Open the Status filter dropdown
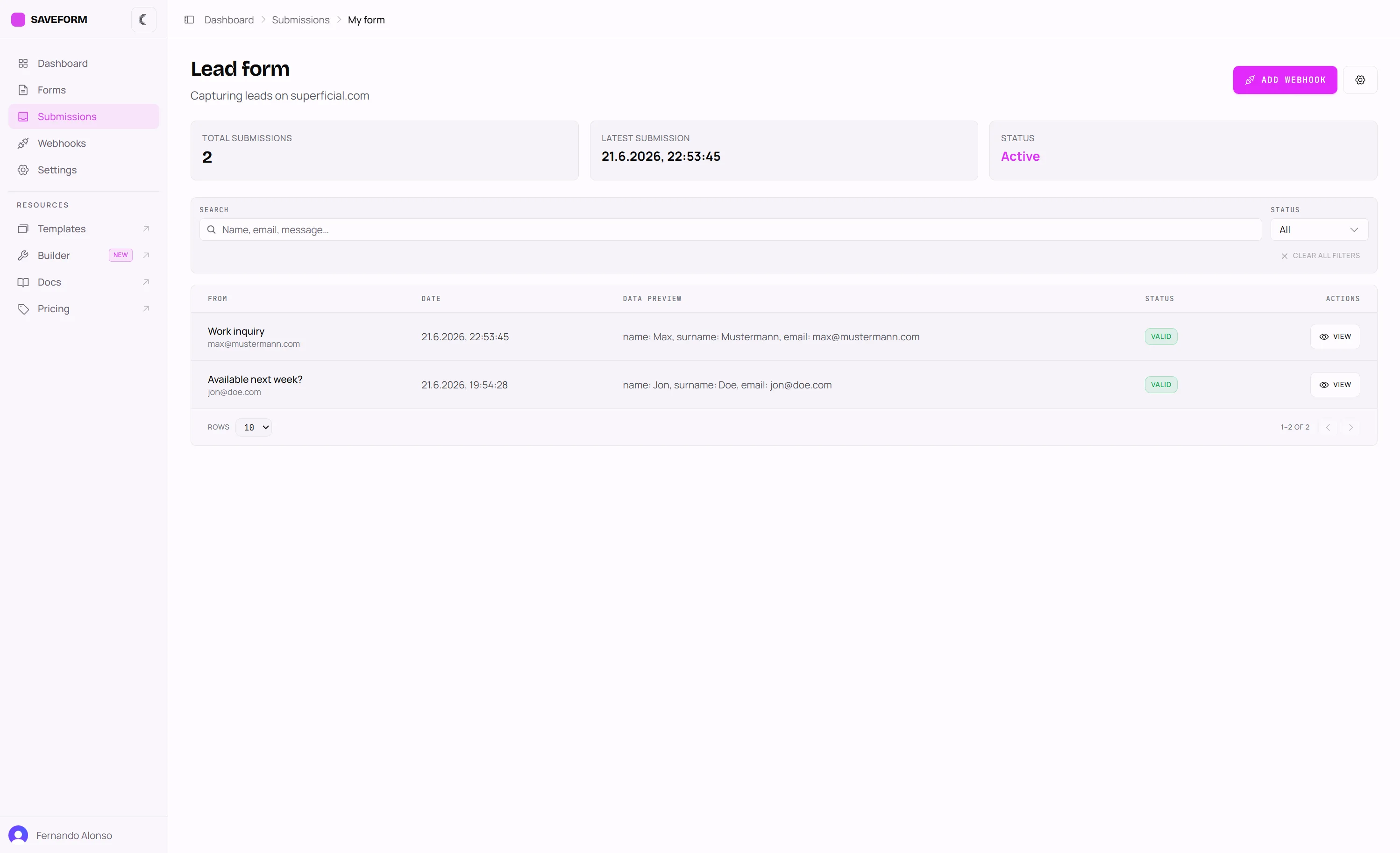 pos(1319,230)
